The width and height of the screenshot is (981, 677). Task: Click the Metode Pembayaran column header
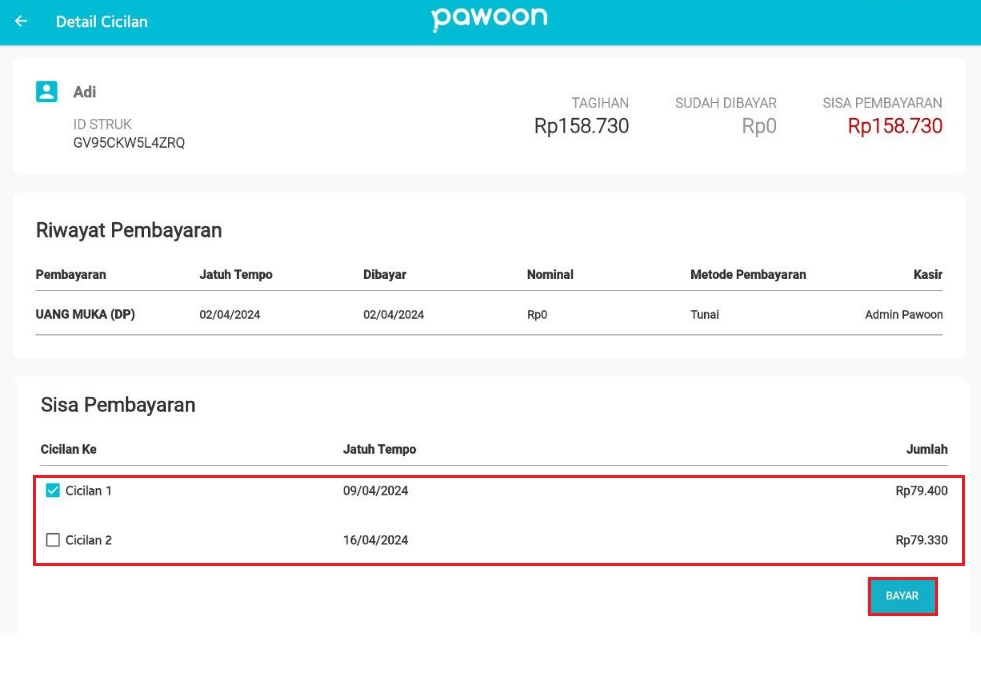(x=748, y=275)
